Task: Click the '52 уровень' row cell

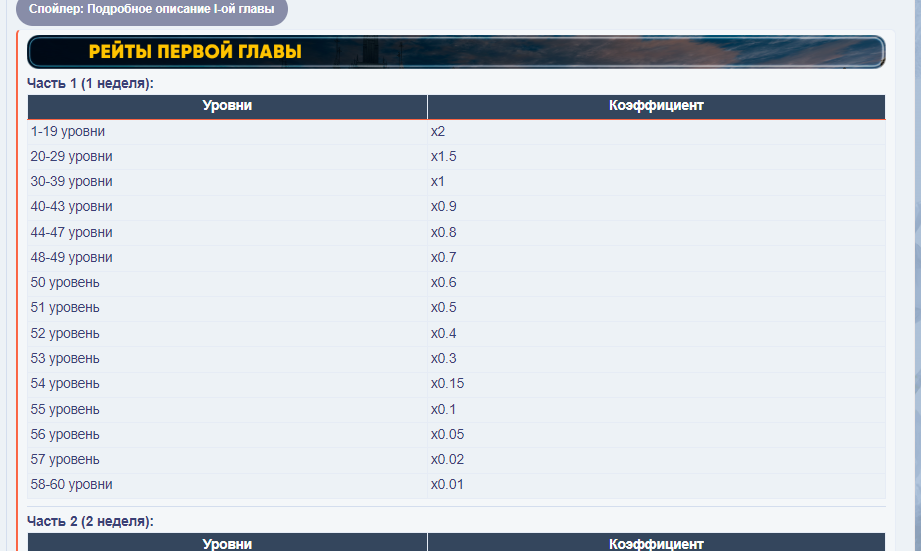Action: [x=65, y=333]
